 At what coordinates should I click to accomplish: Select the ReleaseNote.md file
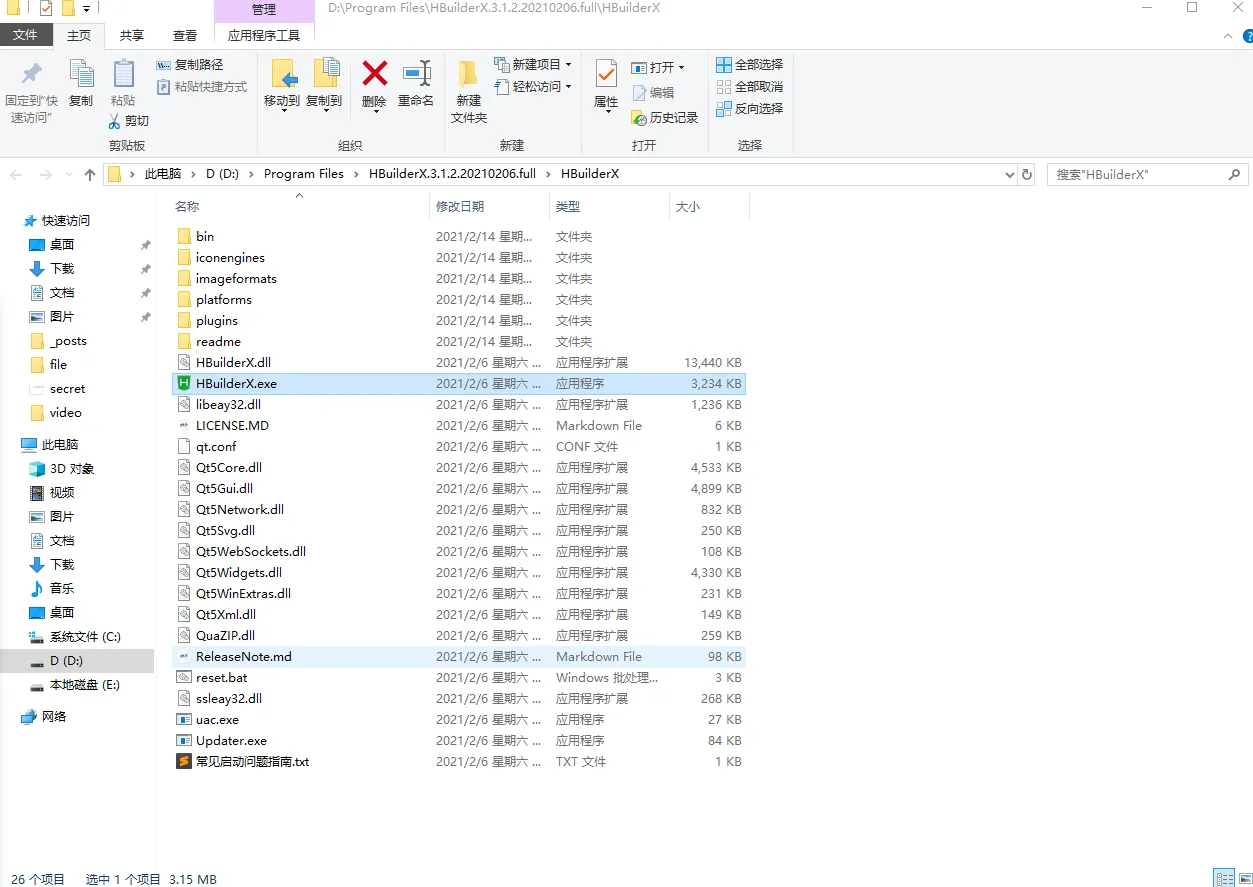pyautogui.click(x=458, y=657)
